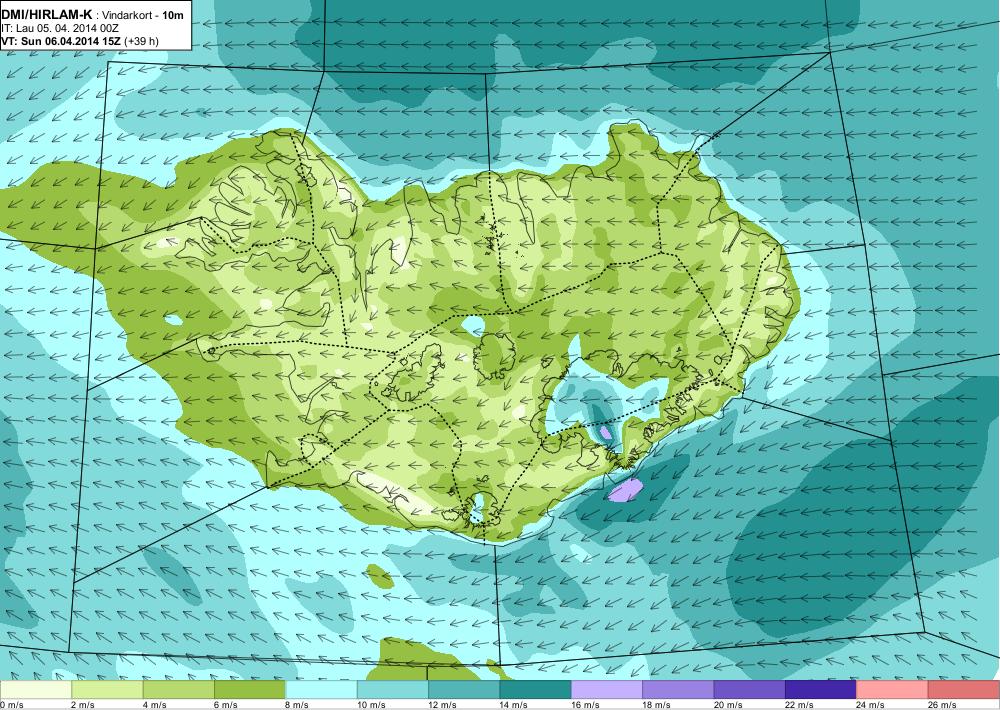Screen dimensions: 1000x710
Task: Select the red 26 m/s and above swatch
Action: pyautogui.click(x=964, y=690)
